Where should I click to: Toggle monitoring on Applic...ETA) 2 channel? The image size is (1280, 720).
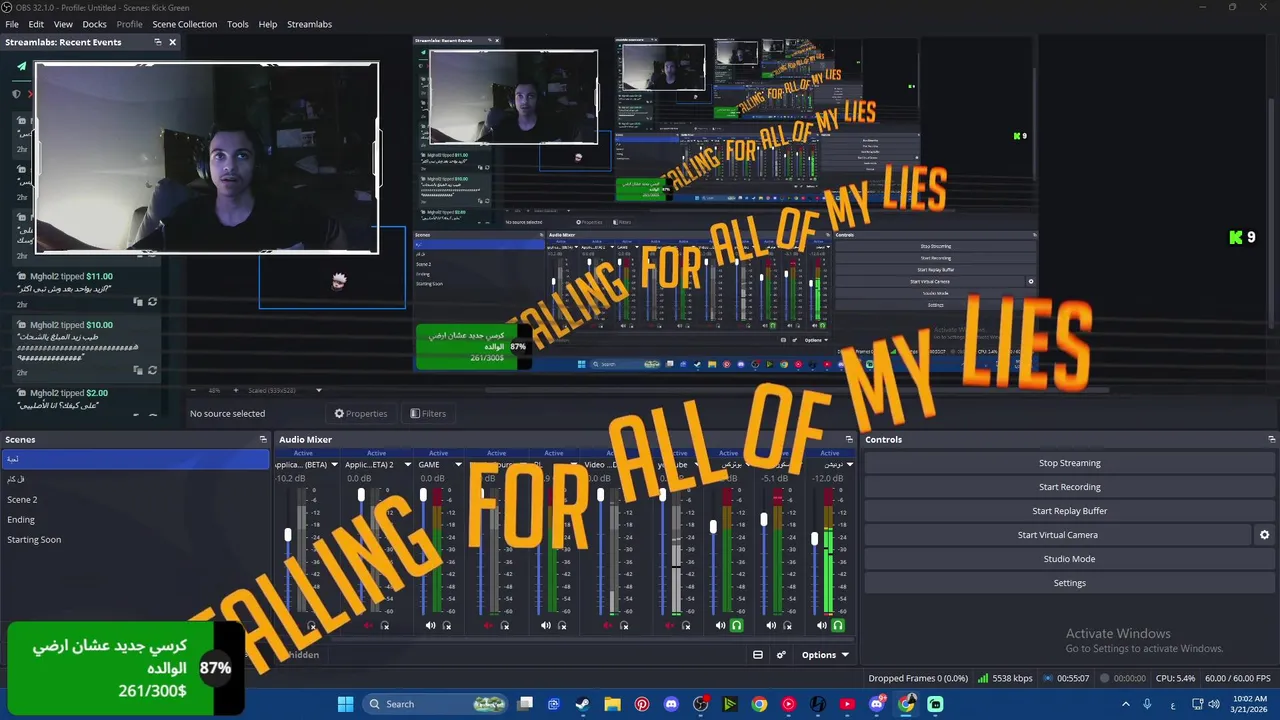point(385,625)
